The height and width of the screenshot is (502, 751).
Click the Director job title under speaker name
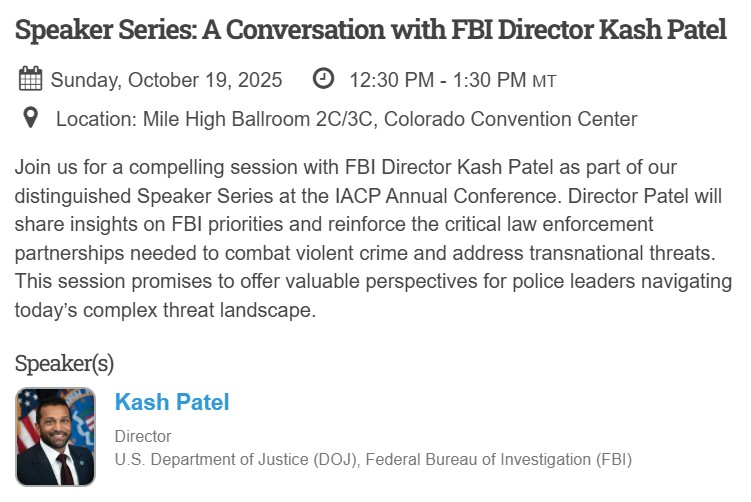(143, 436)
